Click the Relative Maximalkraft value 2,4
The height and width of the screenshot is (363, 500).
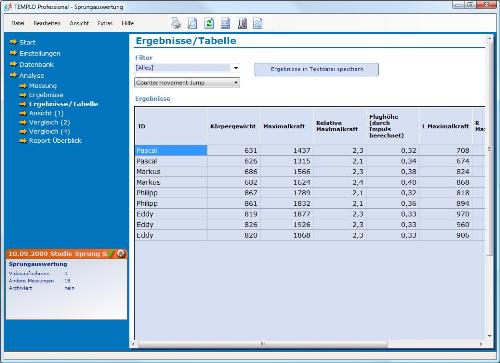(x=358, y=182)
